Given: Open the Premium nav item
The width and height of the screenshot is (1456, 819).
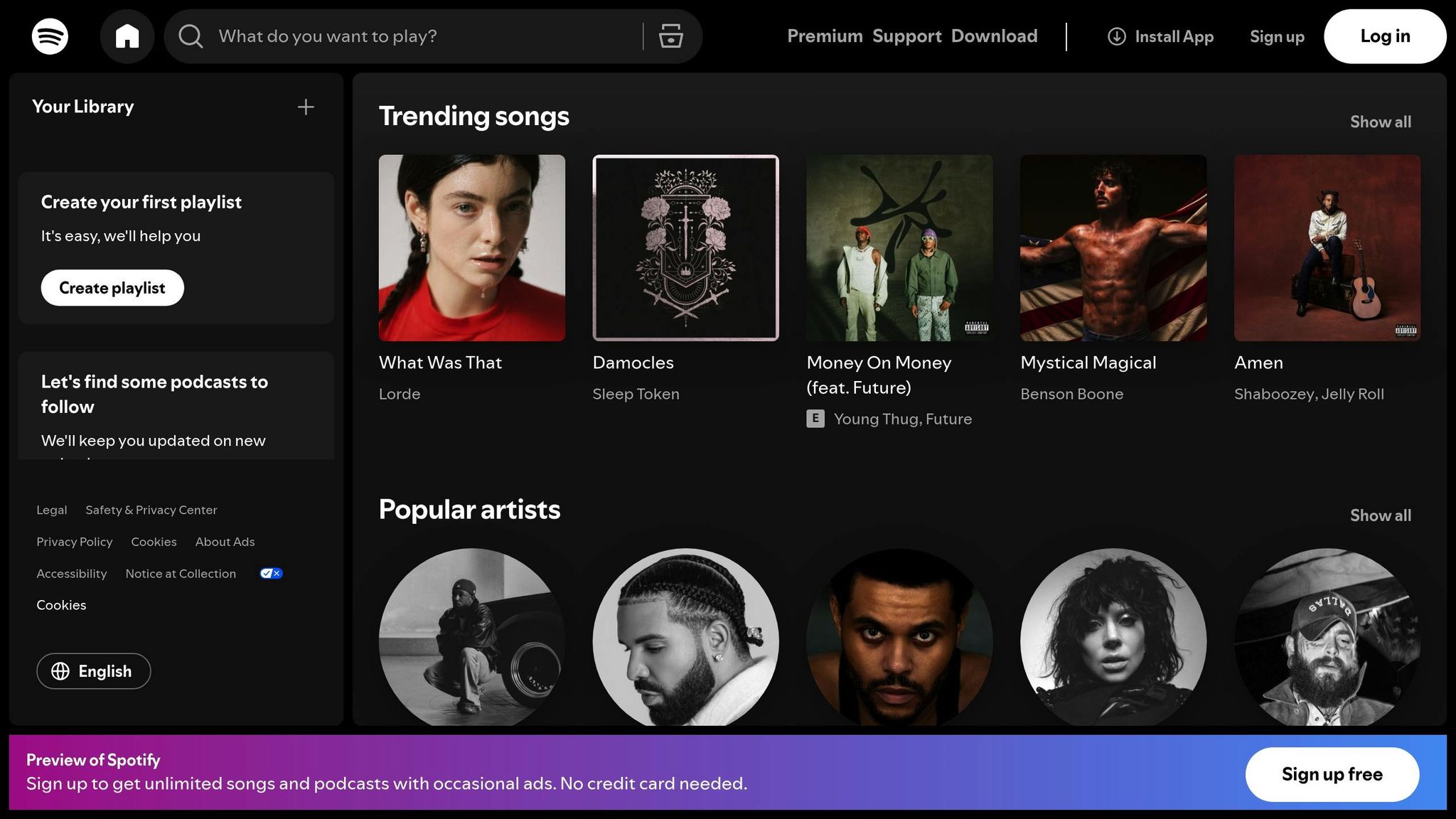Looking at the screenshot, I should point(825,36).
